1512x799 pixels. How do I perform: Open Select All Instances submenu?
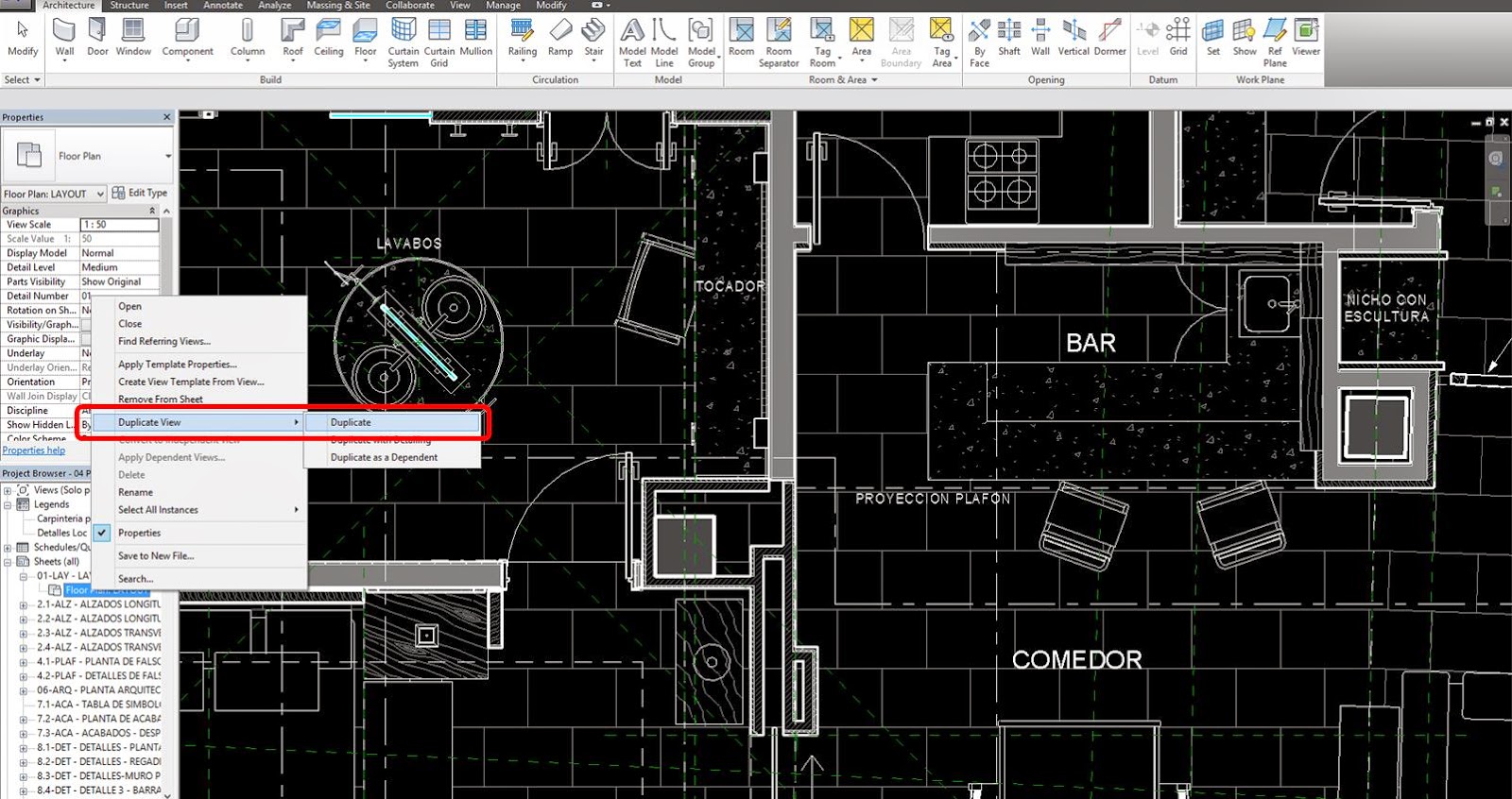199,510
